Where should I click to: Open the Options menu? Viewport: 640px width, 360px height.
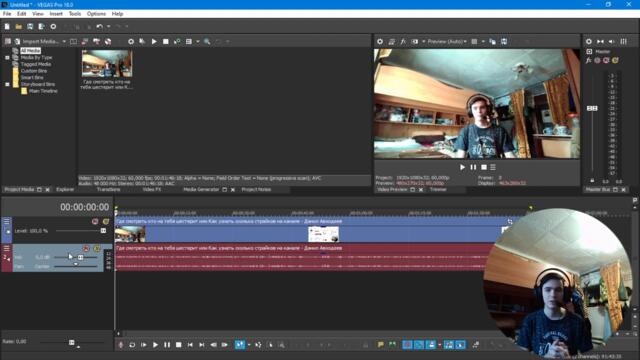pos(96,14)
